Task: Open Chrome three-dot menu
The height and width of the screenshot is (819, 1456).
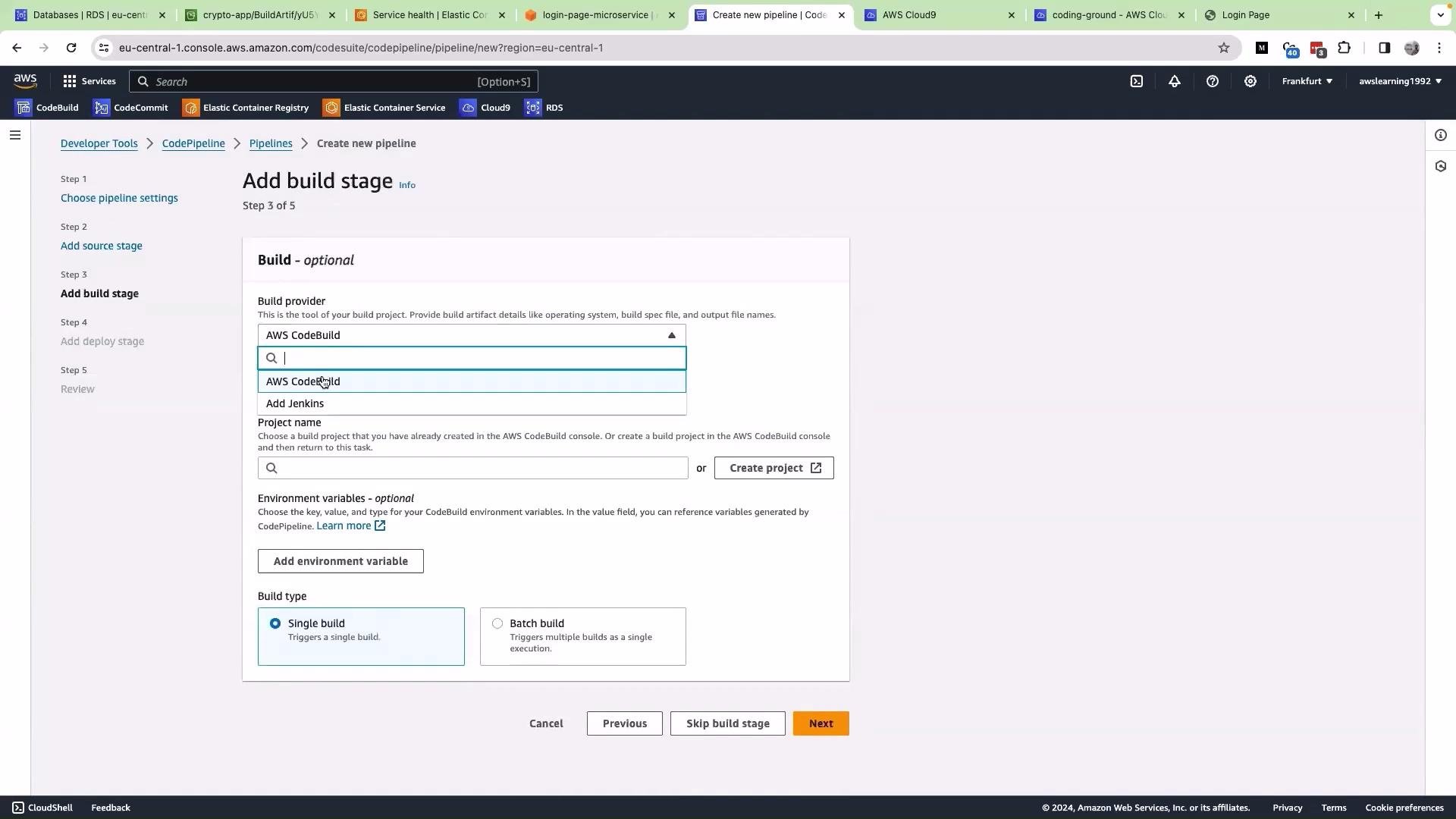Action: click(x=1439, y=48)
